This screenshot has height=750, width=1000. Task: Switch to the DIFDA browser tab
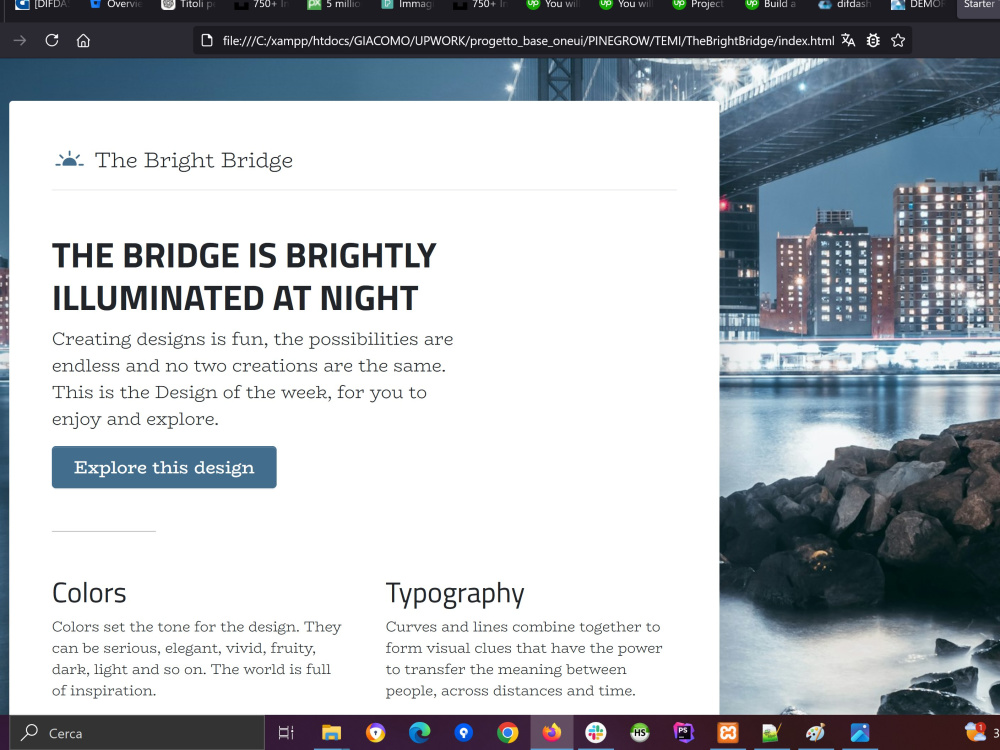pyautogui.click(x=41, y=5)
